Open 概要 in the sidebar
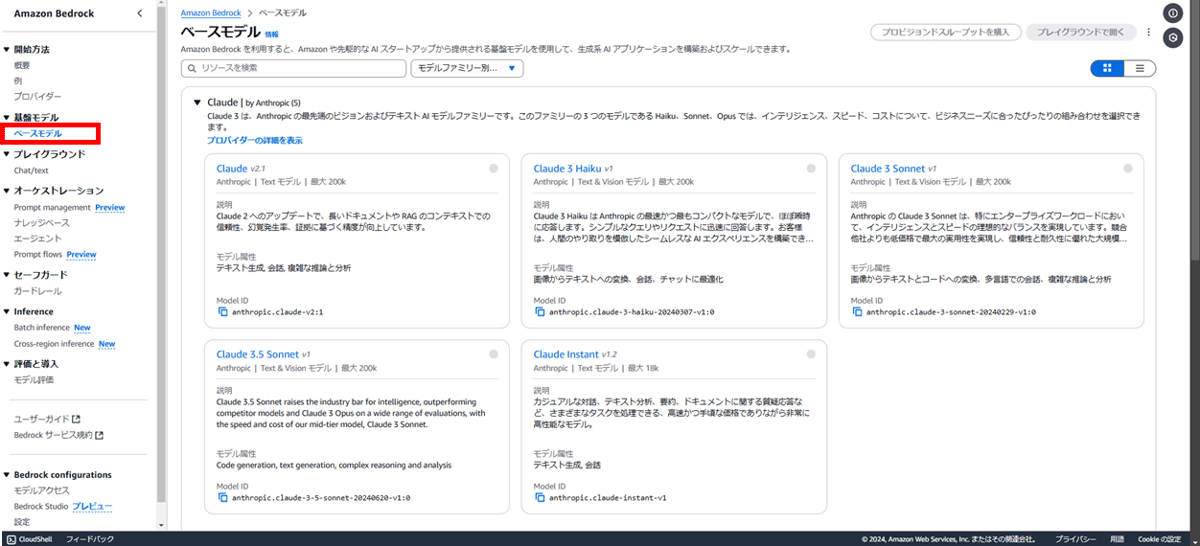Viewport: 1200px width, 546px height. coord(22,65)
